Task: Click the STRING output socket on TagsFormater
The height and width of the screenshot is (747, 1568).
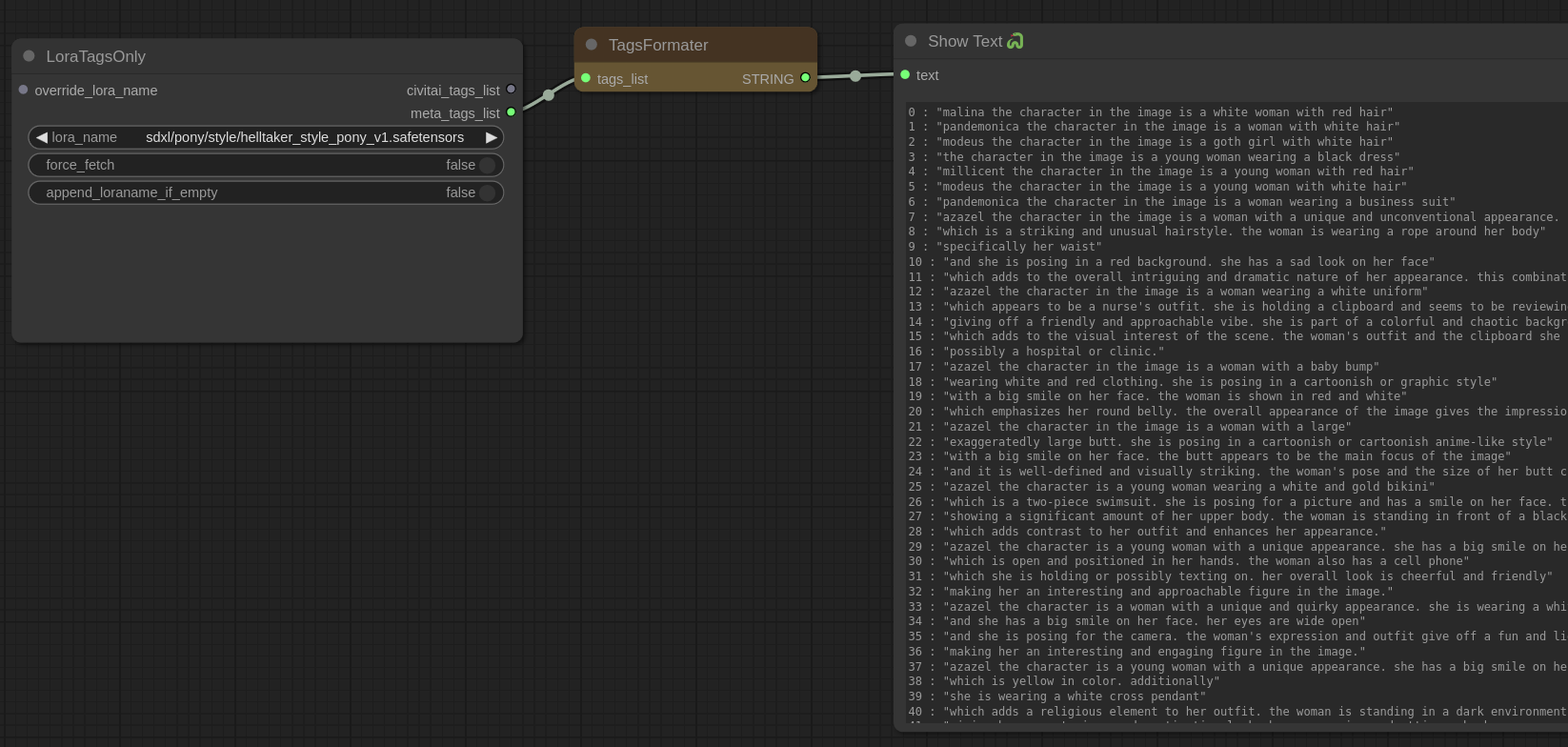Action: coord(806,78)
